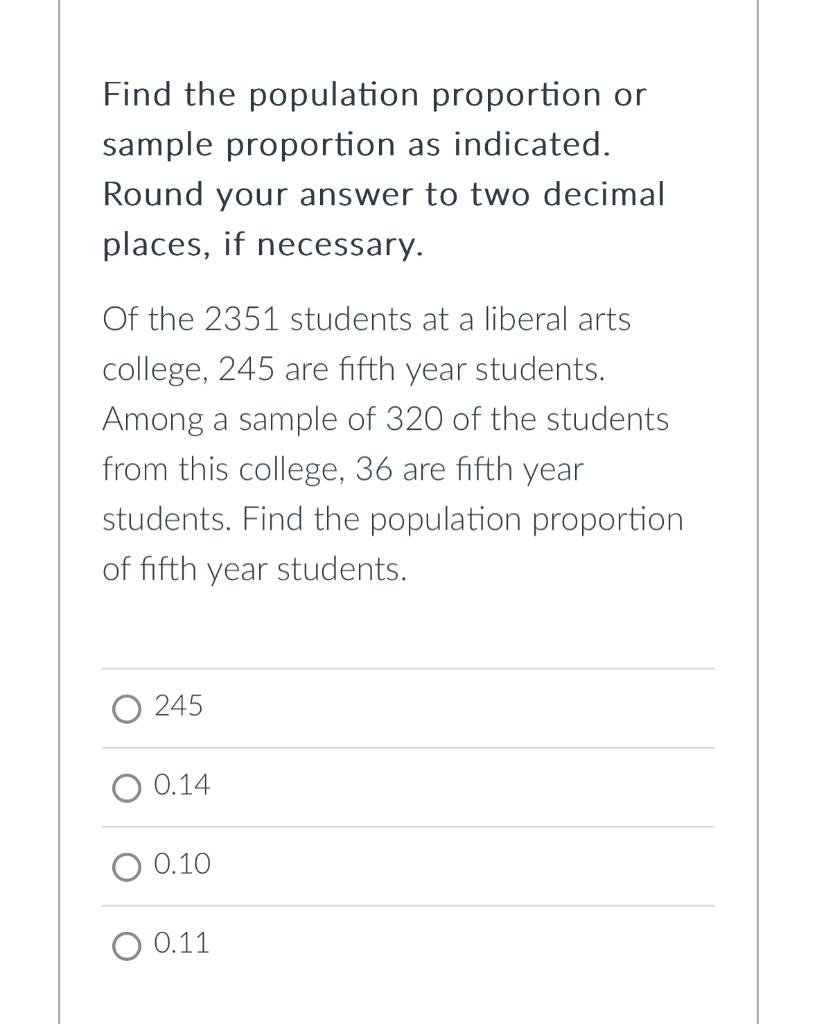Mark the 0.10 radio button
The height and width of the screenshot is (1024, 817).
coord(127,866)
